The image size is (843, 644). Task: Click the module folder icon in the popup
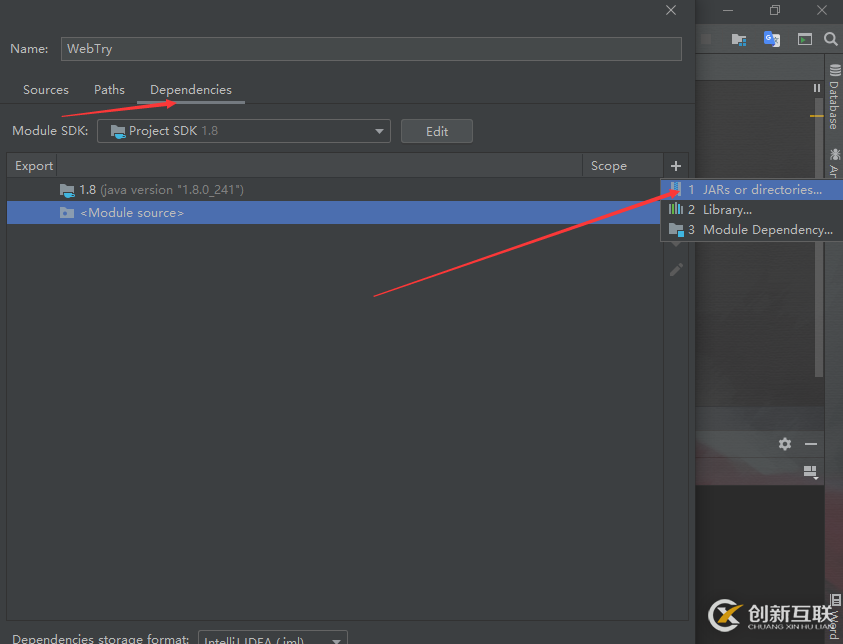[676, 230]
